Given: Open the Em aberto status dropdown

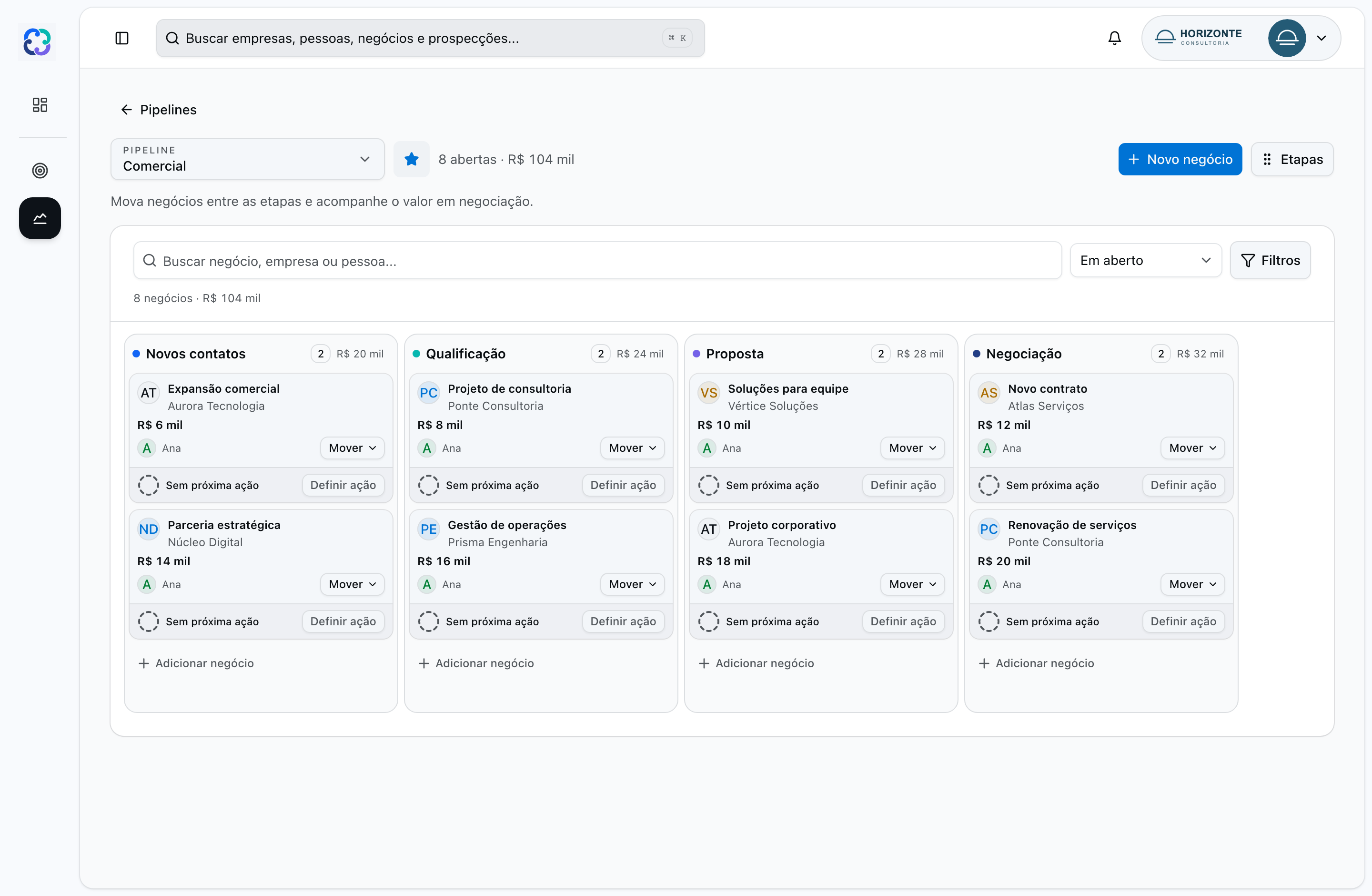Looking at the screenshot, I should point(1145,261).
